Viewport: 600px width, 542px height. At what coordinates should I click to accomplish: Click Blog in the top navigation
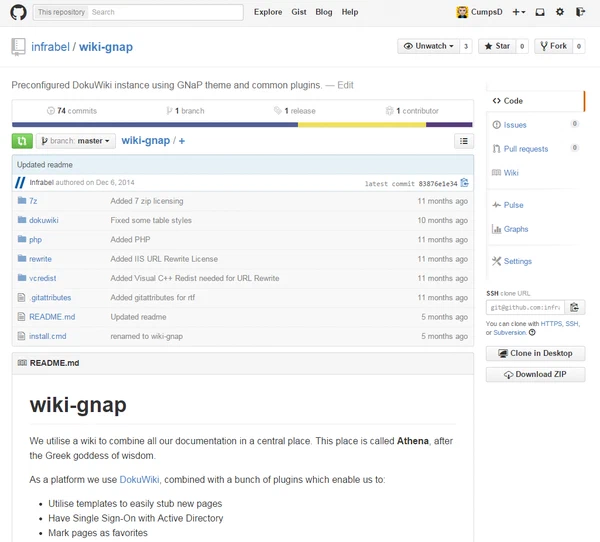[x=324, y=12]
